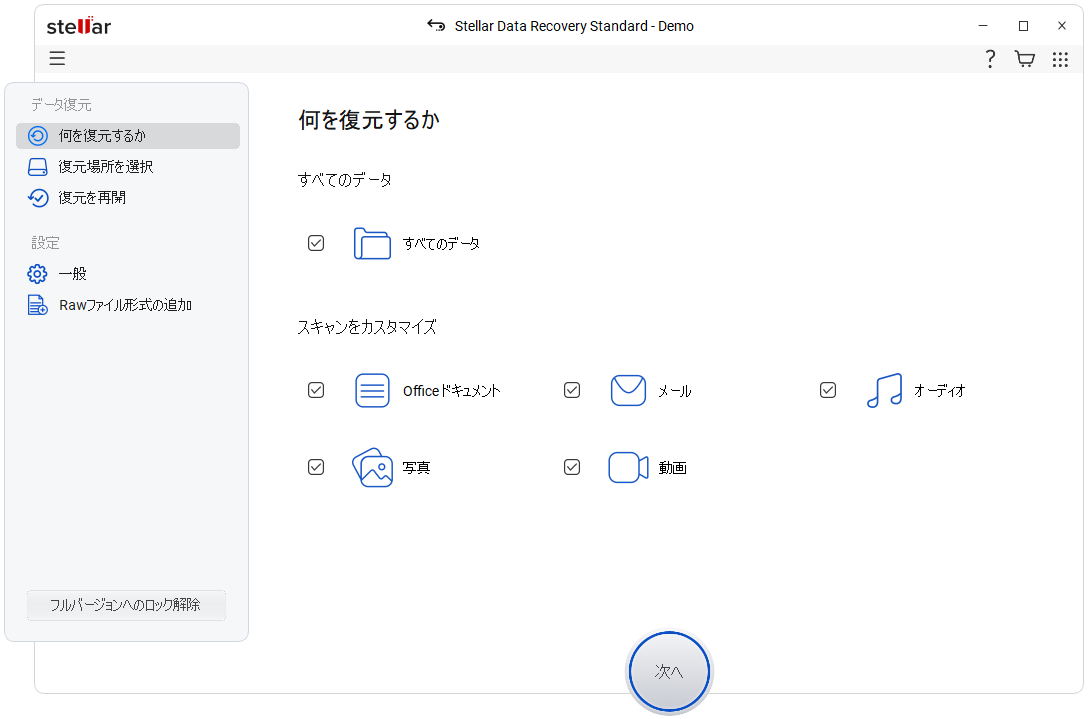The image size is (1089, 719).
Task: Open the shopping cart purchase icon
Action: point(1024,59)
